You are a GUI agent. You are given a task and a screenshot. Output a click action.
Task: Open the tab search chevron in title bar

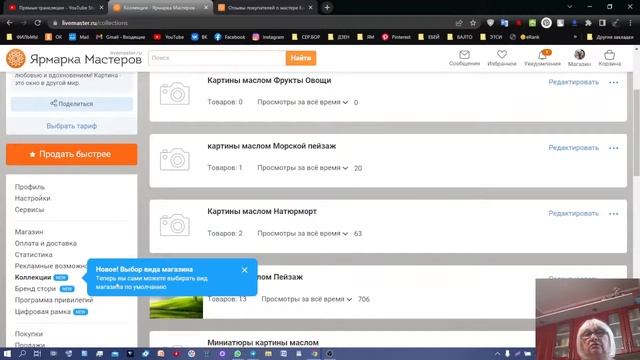pos(569,7)
